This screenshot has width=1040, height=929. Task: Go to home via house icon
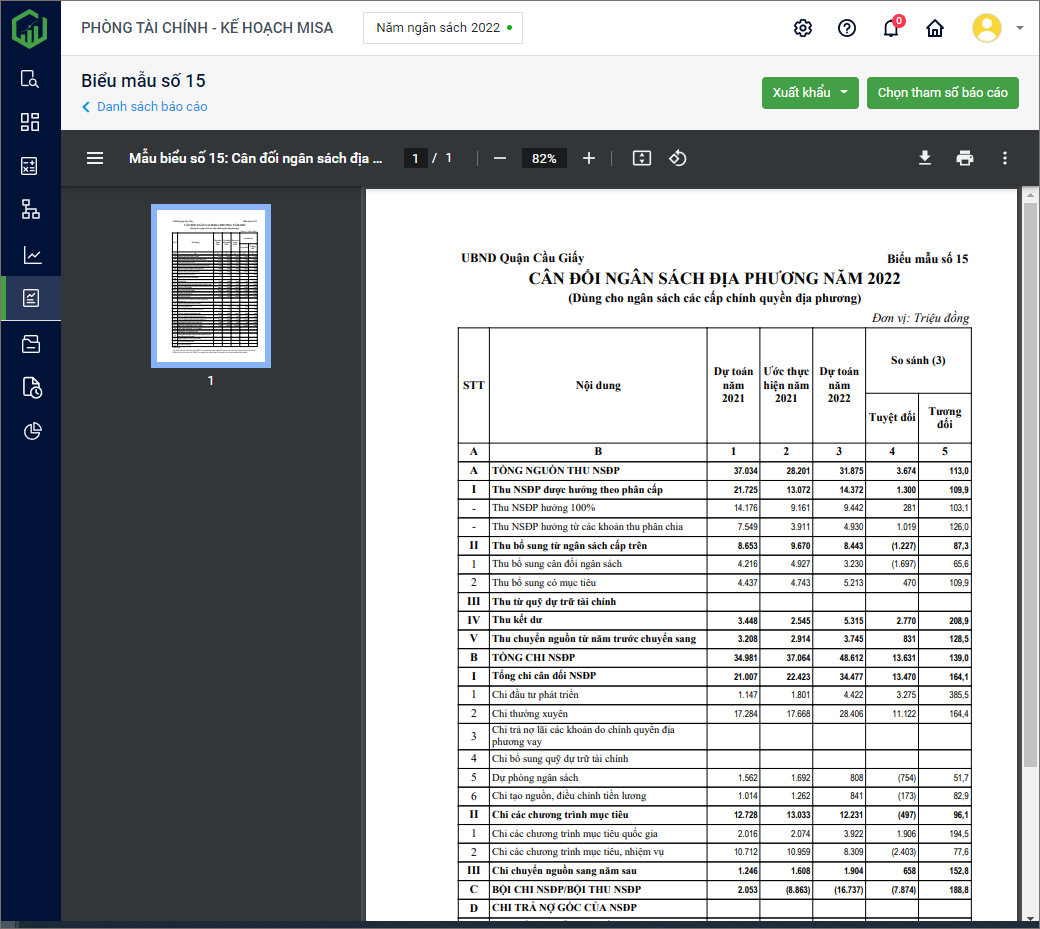[935, 28]
